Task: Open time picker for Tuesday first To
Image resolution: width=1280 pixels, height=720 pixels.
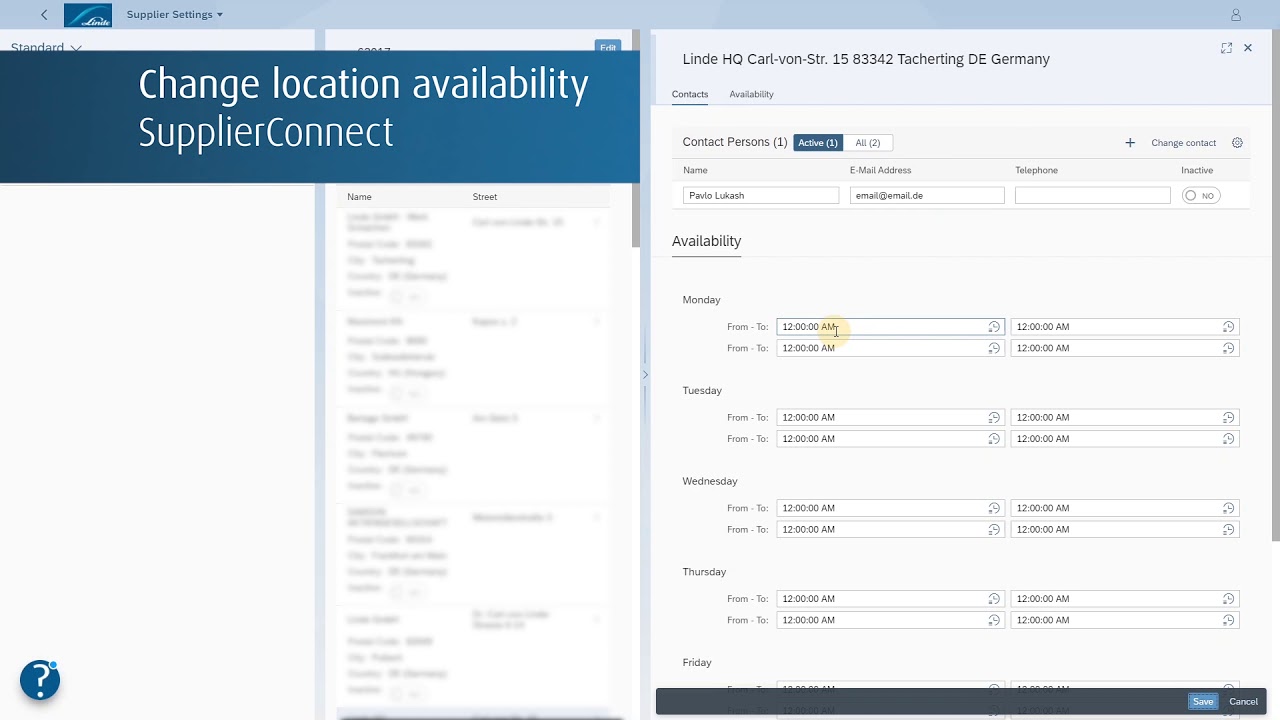Action: coord(1228,417)
